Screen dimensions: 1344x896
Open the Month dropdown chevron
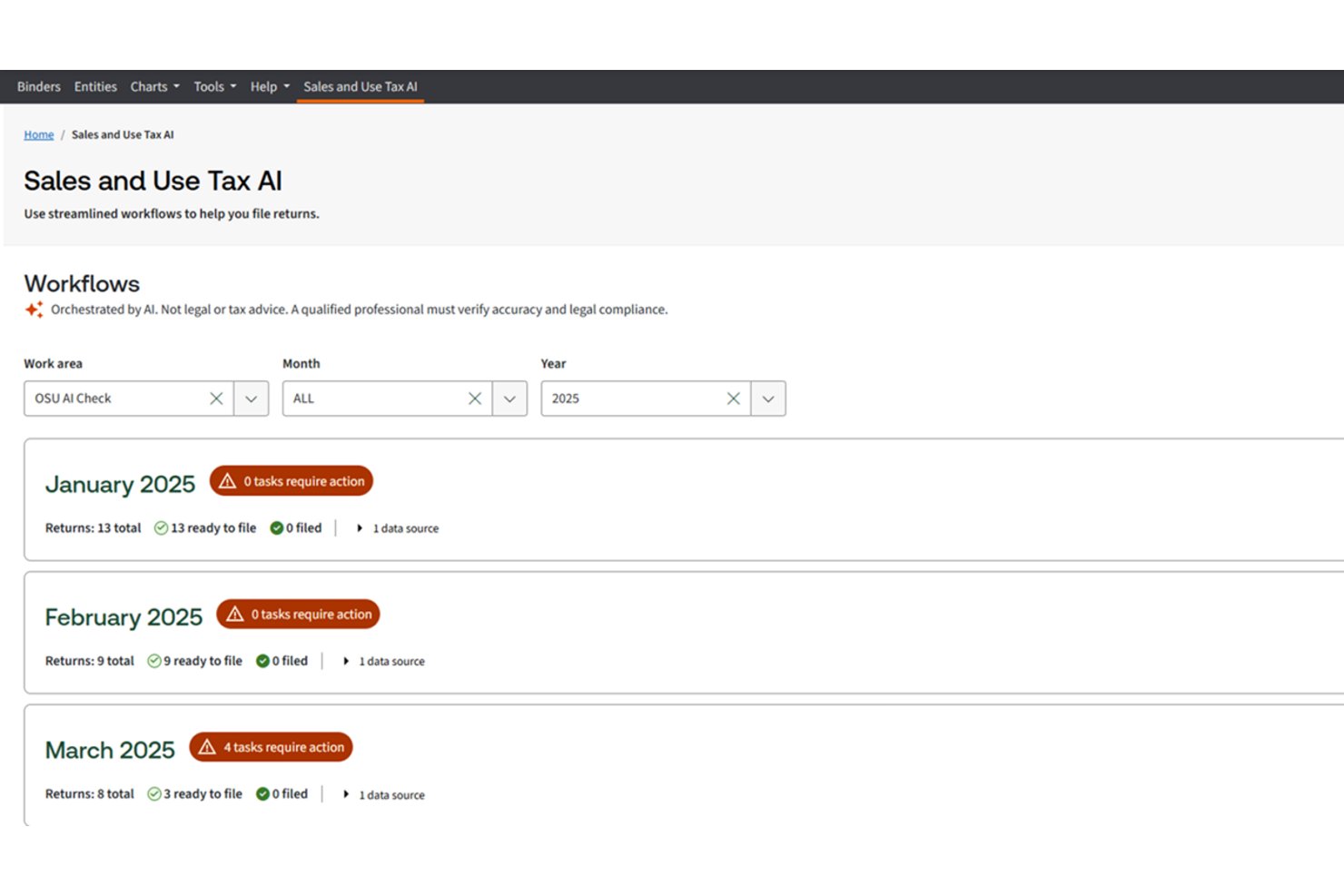pos(510,399)
